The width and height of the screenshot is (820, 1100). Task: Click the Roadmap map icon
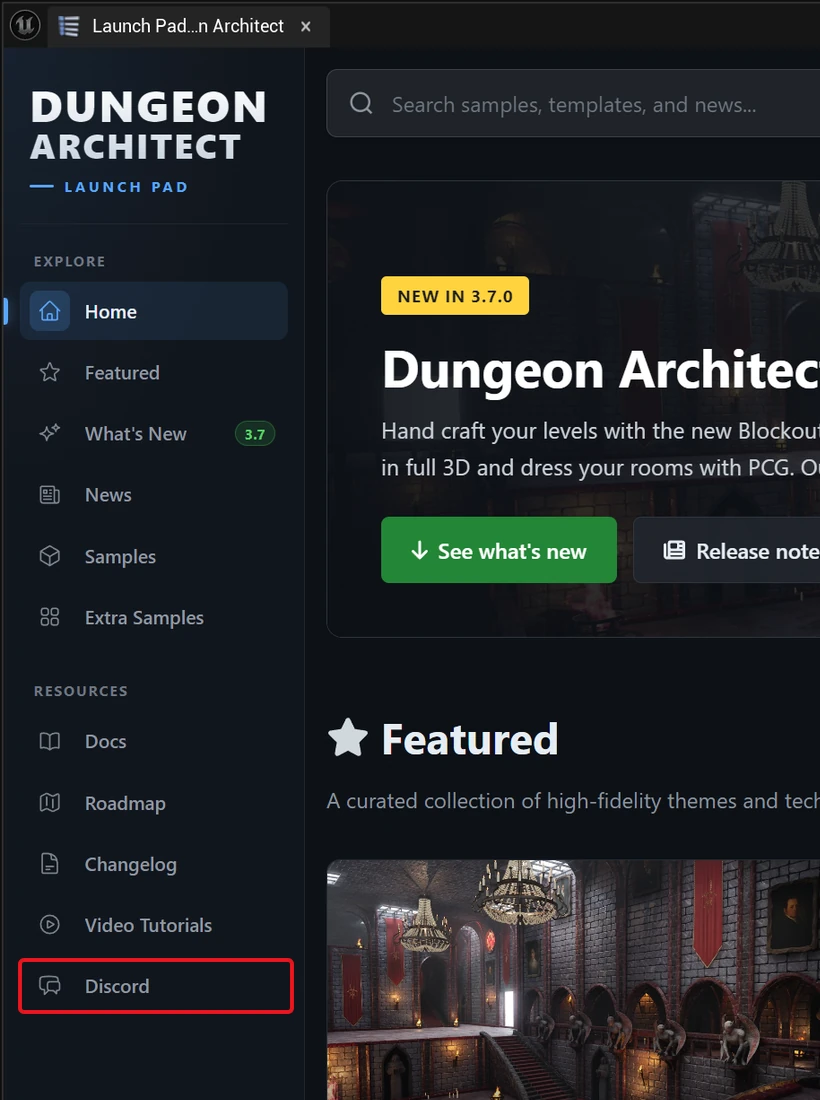[50, 803]
